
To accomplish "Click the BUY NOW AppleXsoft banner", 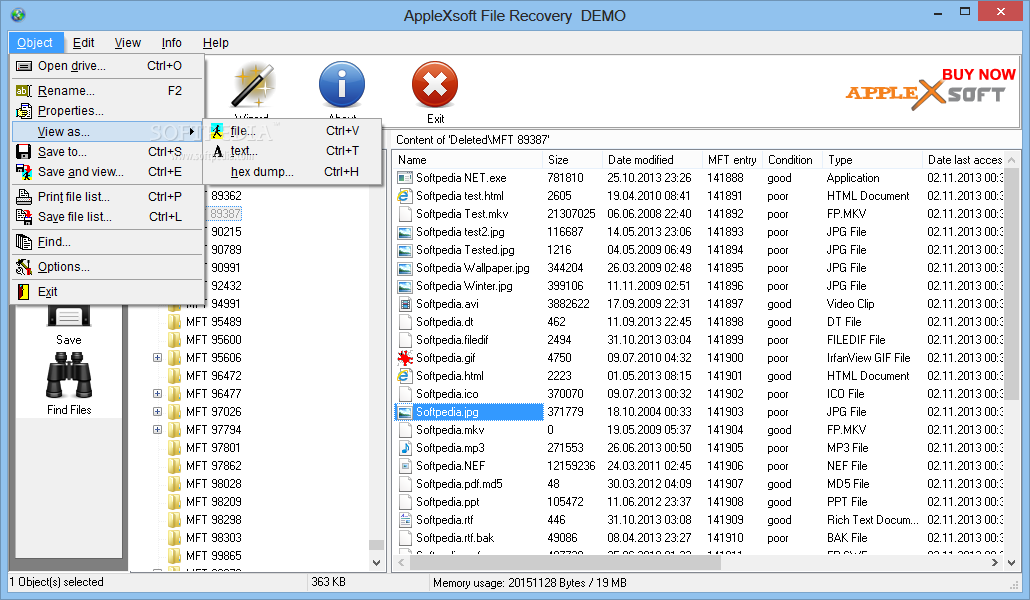I will pyautogui.click(x=930, y=89).
